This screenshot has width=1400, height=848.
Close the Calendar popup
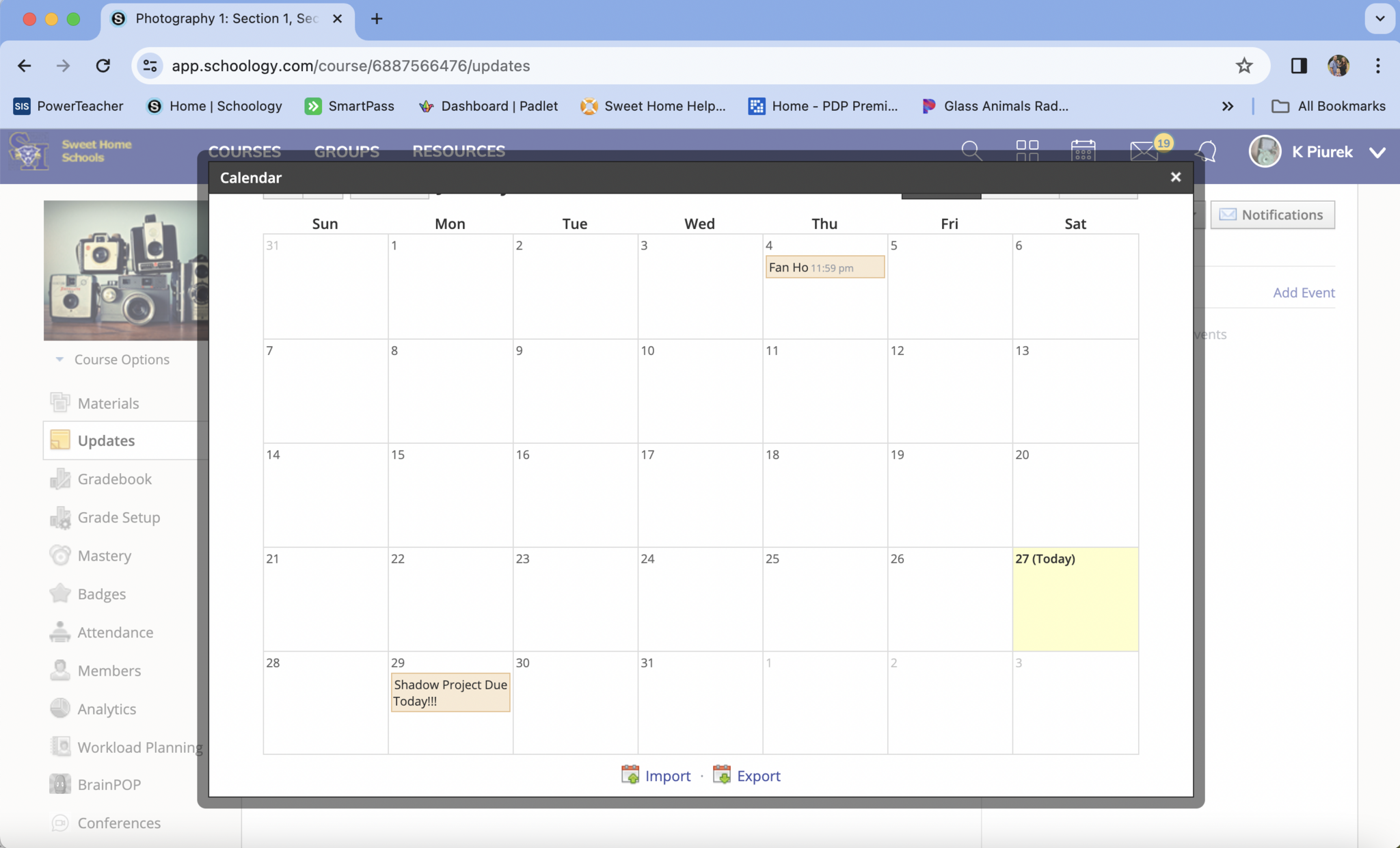(1175, 177)
